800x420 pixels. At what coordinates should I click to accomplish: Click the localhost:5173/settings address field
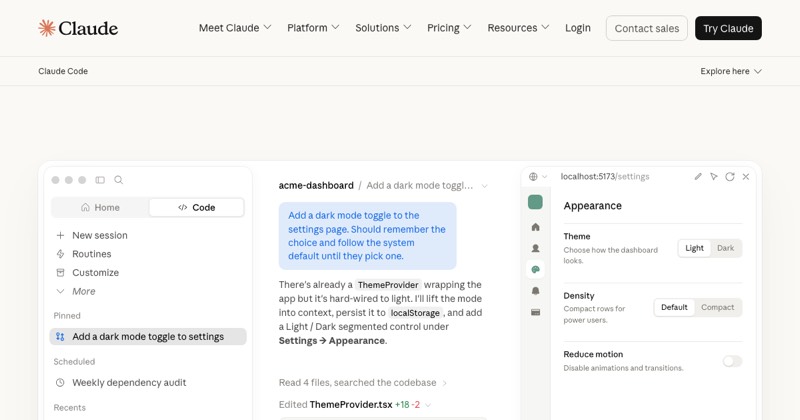(x=605, y=177)
